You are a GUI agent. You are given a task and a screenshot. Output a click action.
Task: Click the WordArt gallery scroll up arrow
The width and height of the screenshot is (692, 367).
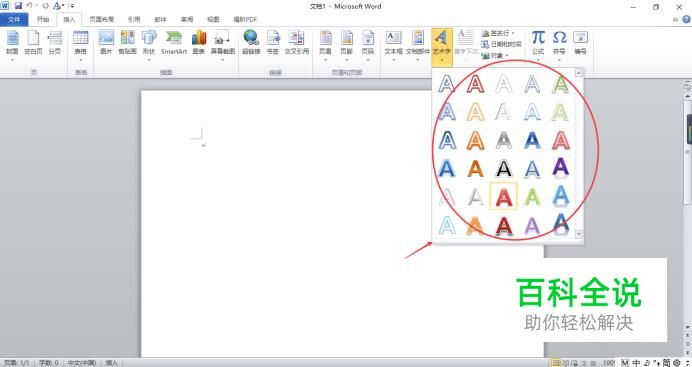point(579,72)
